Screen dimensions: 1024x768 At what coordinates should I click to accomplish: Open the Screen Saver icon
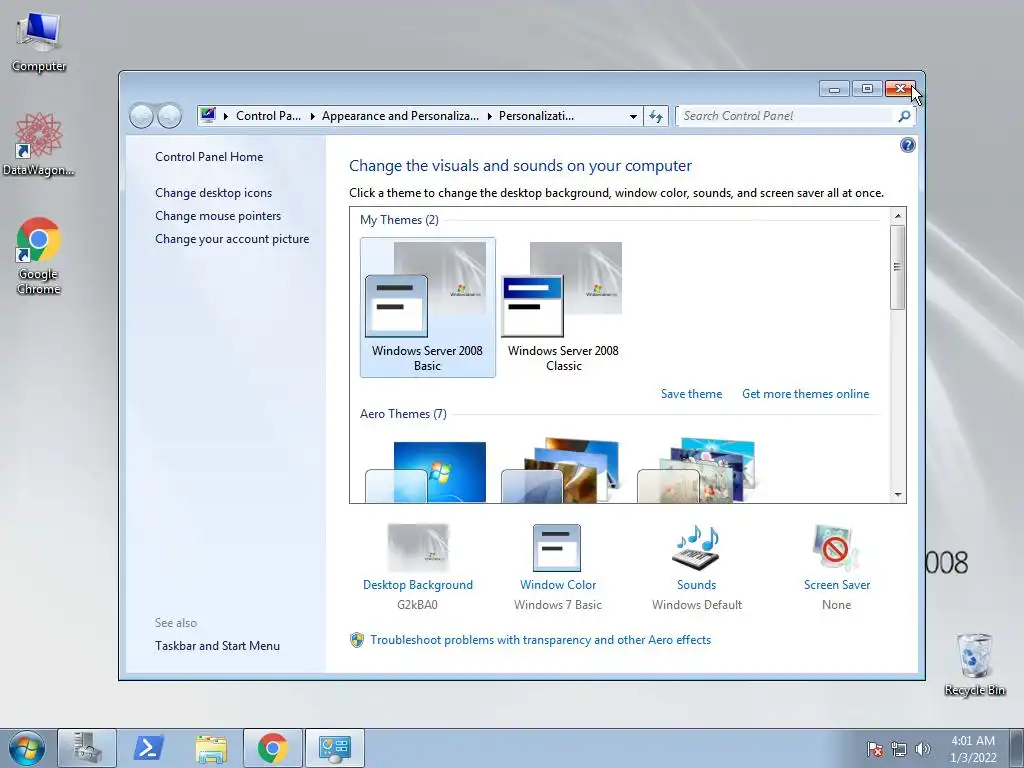coord(836,547)
